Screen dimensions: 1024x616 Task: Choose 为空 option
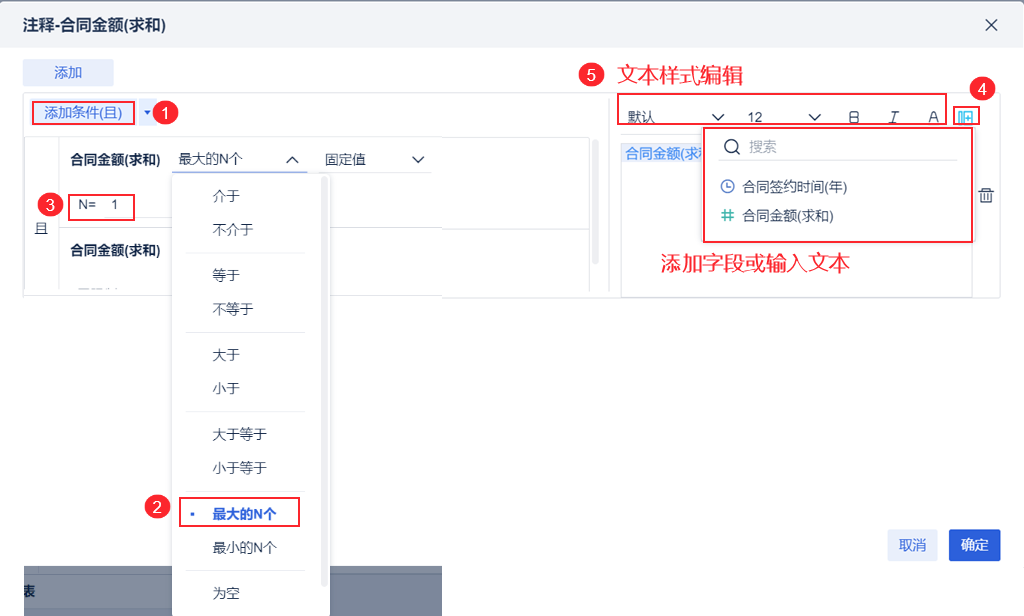pyautogui.click(x=226, y=593)
